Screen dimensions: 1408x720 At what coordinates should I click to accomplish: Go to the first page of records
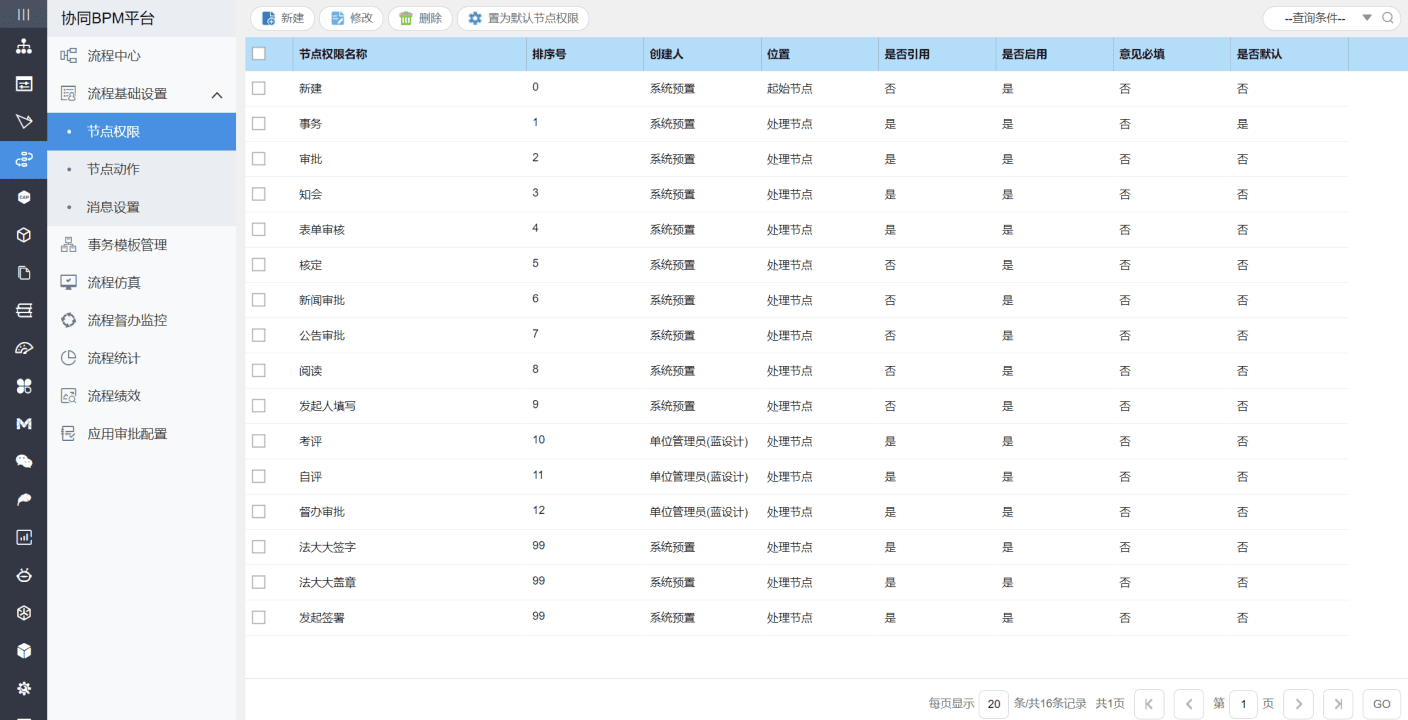coord(1148,704)
